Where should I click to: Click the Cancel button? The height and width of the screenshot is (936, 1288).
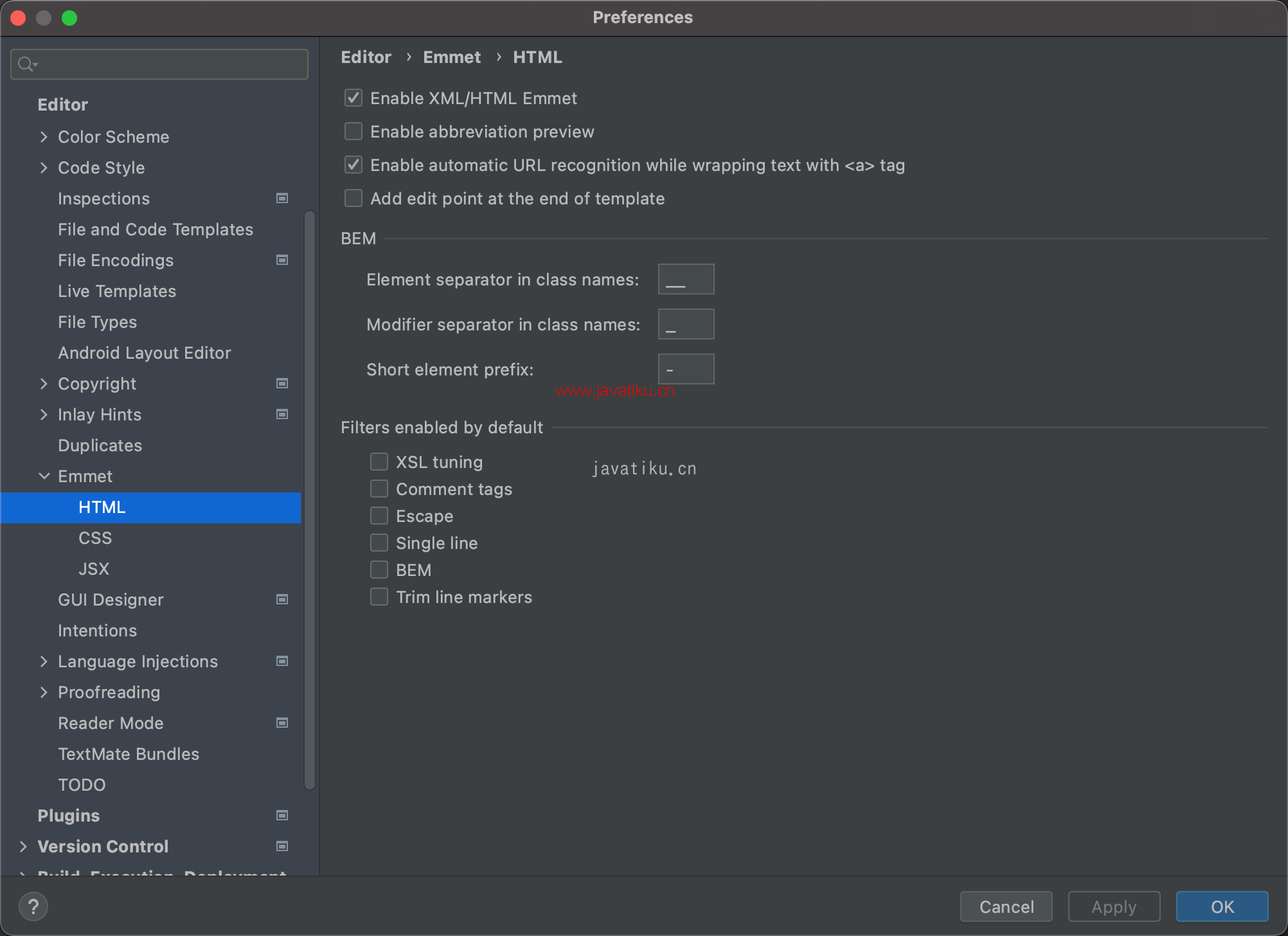click(1006, 906)
